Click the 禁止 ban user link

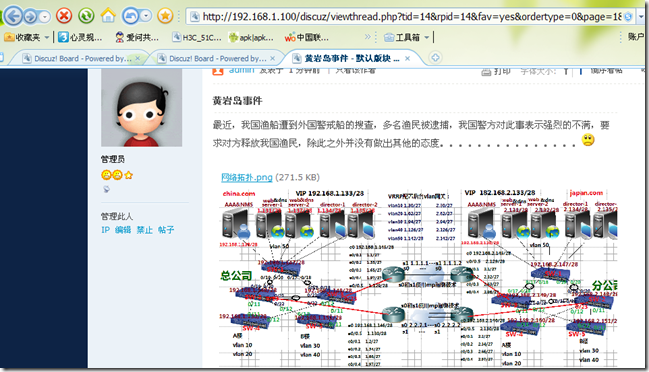click(144, 230)
